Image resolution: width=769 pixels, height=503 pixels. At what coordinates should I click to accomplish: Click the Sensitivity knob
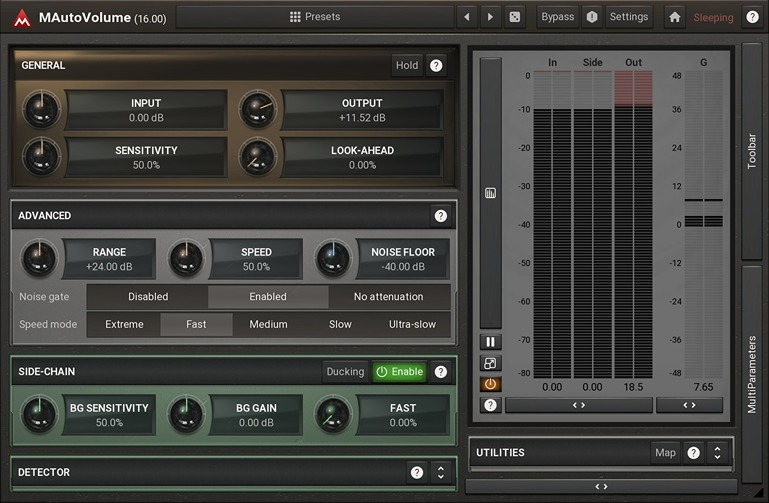[x=40, y=157]
